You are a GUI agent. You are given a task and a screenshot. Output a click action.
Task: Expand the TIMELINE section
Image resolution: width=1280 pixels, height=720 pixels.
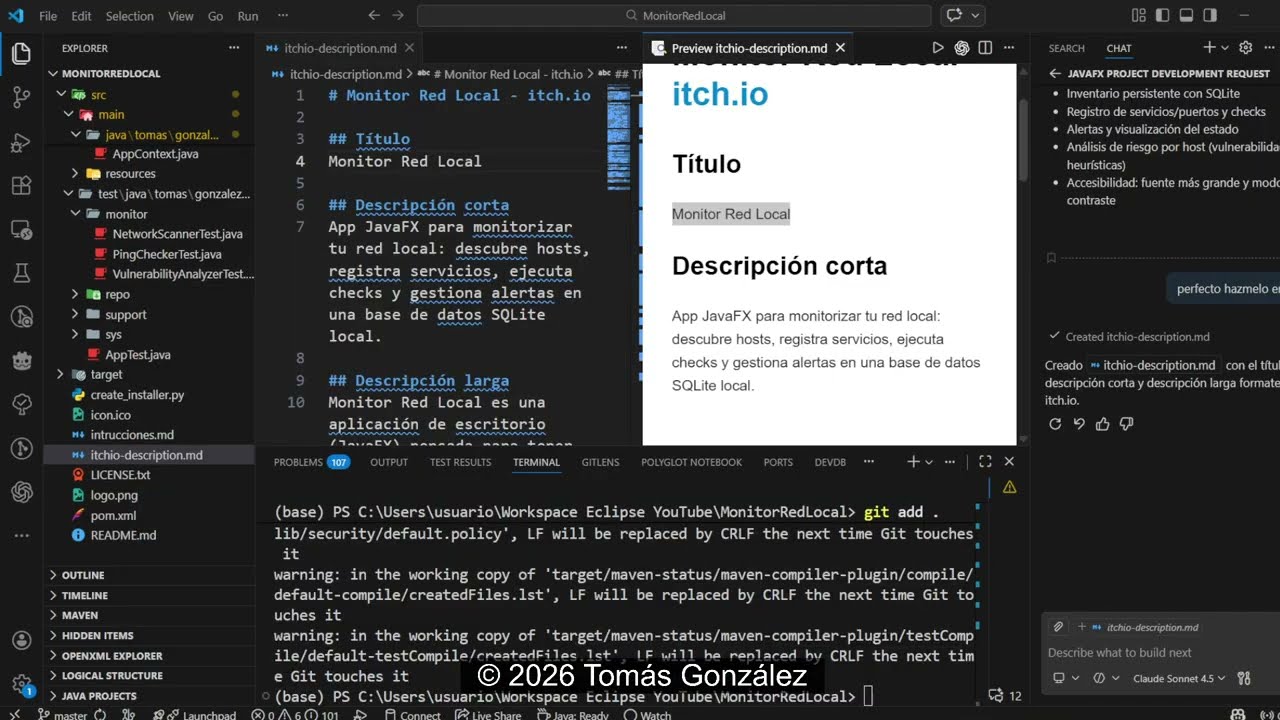(148, 595)
